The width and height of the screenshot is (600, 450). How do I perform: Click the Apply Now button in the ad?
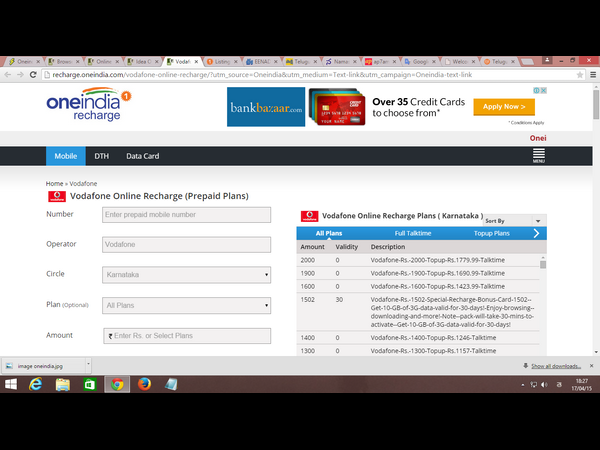[503, 107]
